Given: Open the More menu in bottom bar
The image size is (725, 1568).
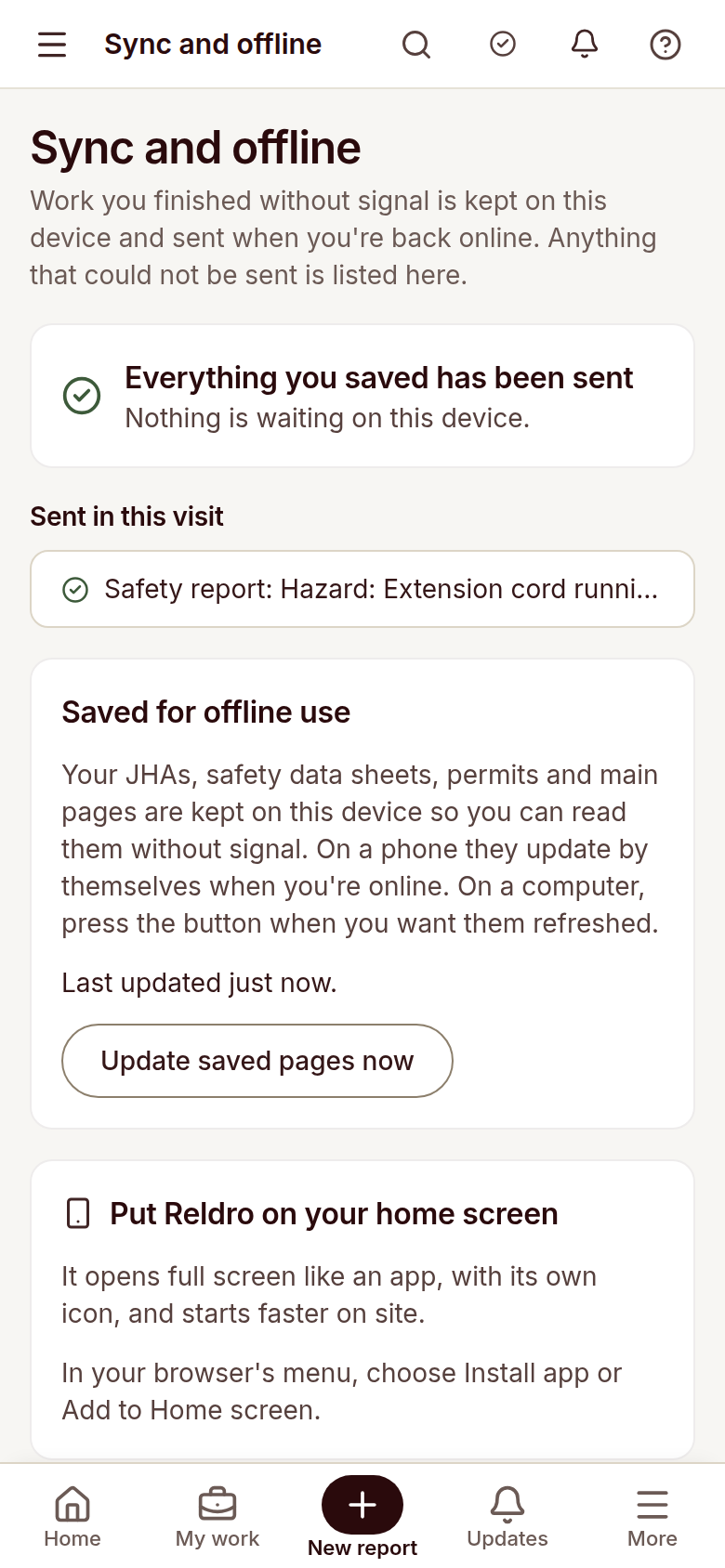Looking at the screenshot, I should tap(652, 1517).
